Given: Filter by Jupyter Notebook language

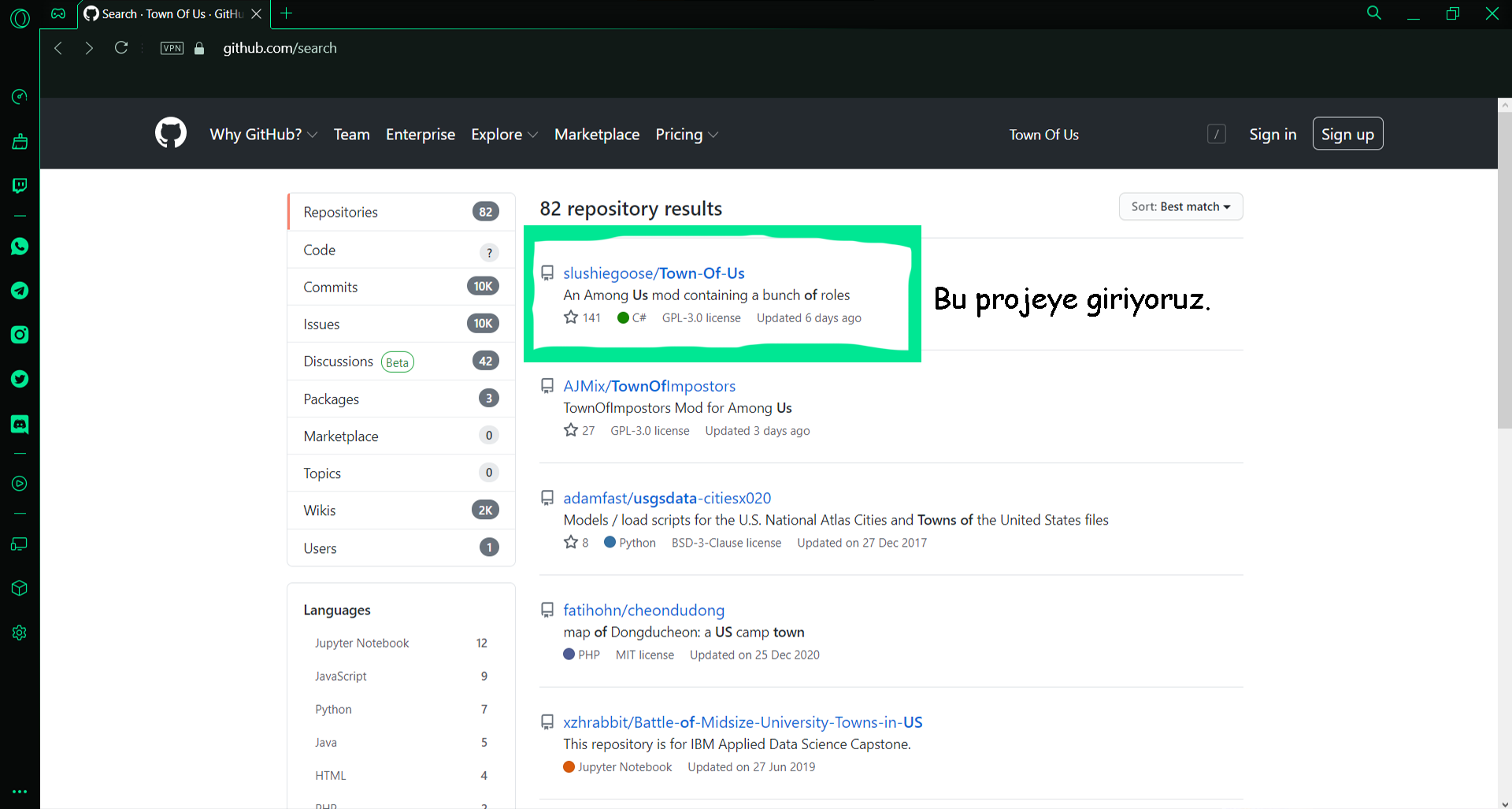Looking at the screenshot, I should [x=401, y=643].
